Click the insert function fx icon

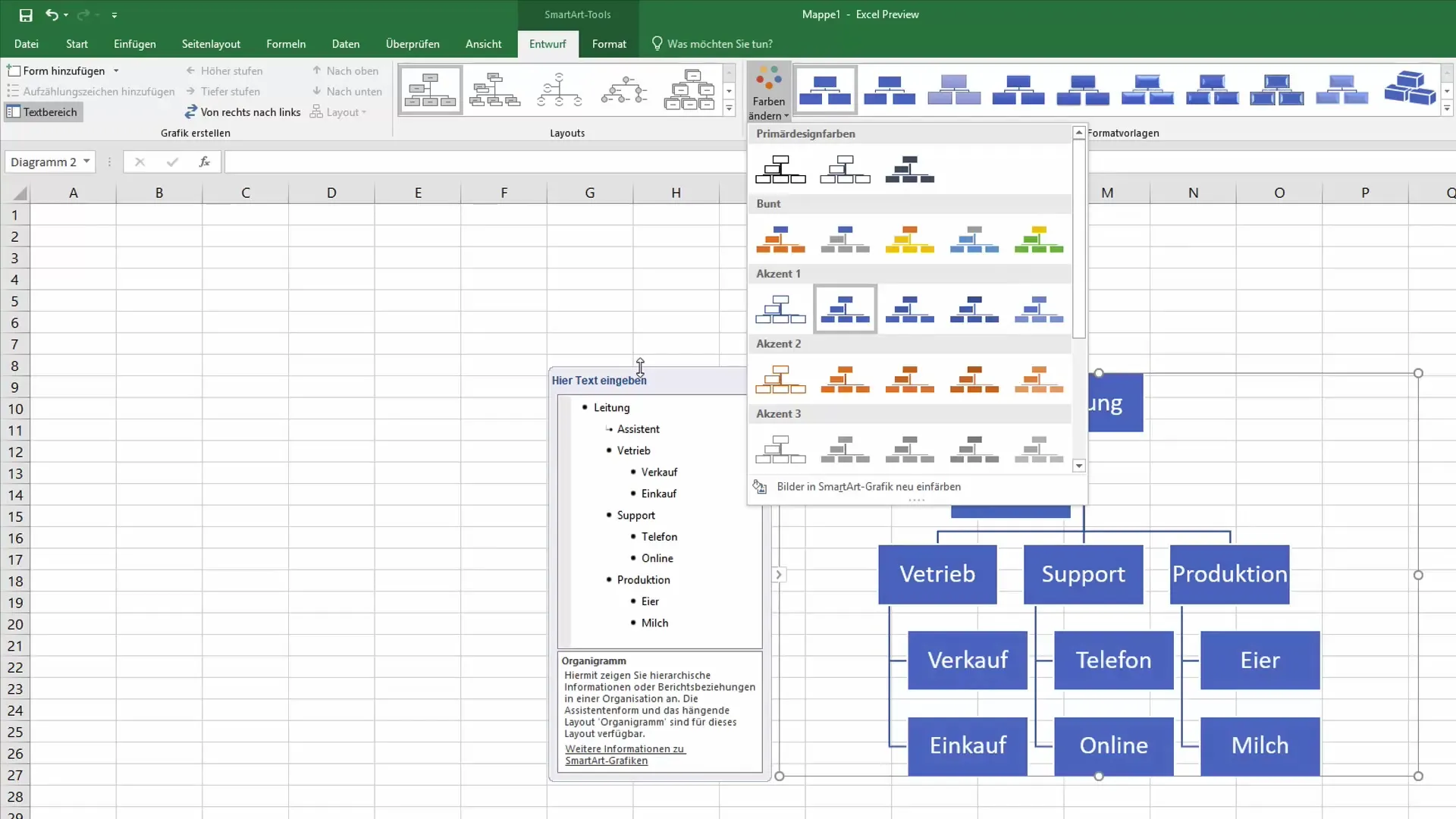204,162
